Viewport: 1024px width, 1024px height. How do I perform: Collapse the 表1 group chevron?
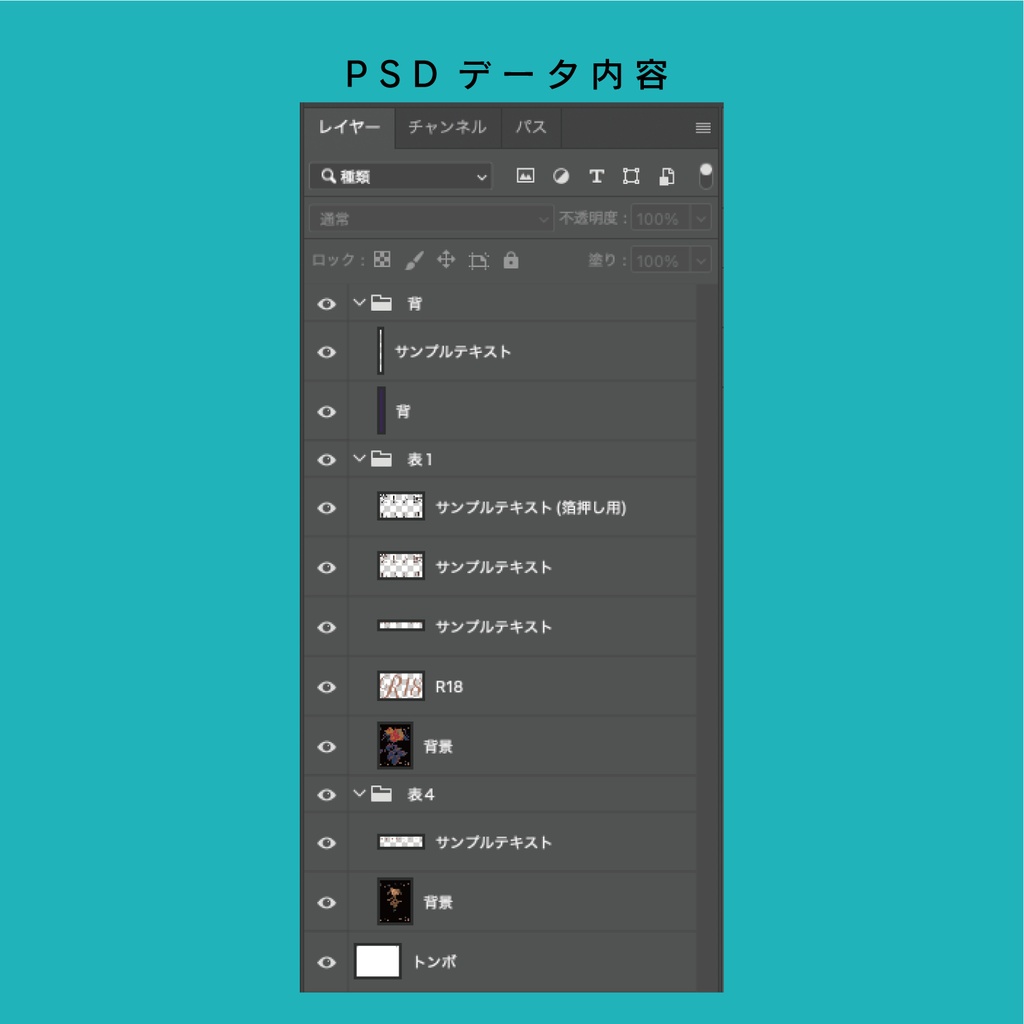click(359, 458)
